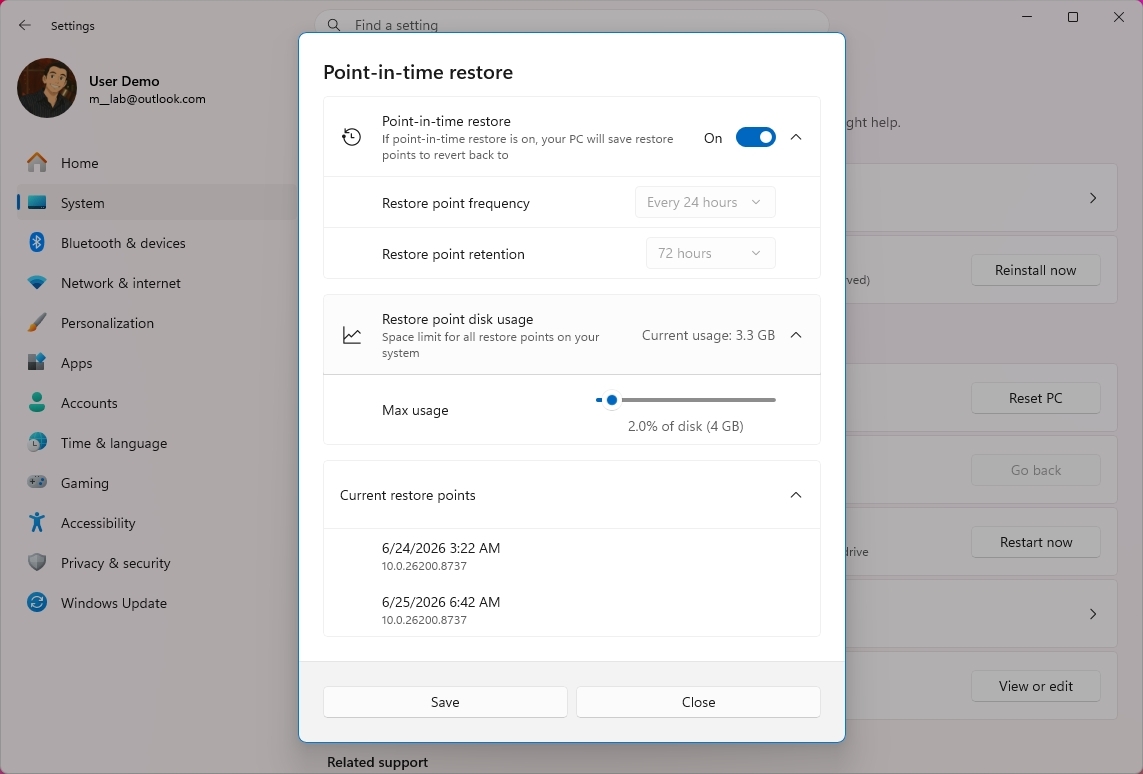Click the Home icon in sidebar
Viewport: 1143px width, 774px height.
point(36,162)
